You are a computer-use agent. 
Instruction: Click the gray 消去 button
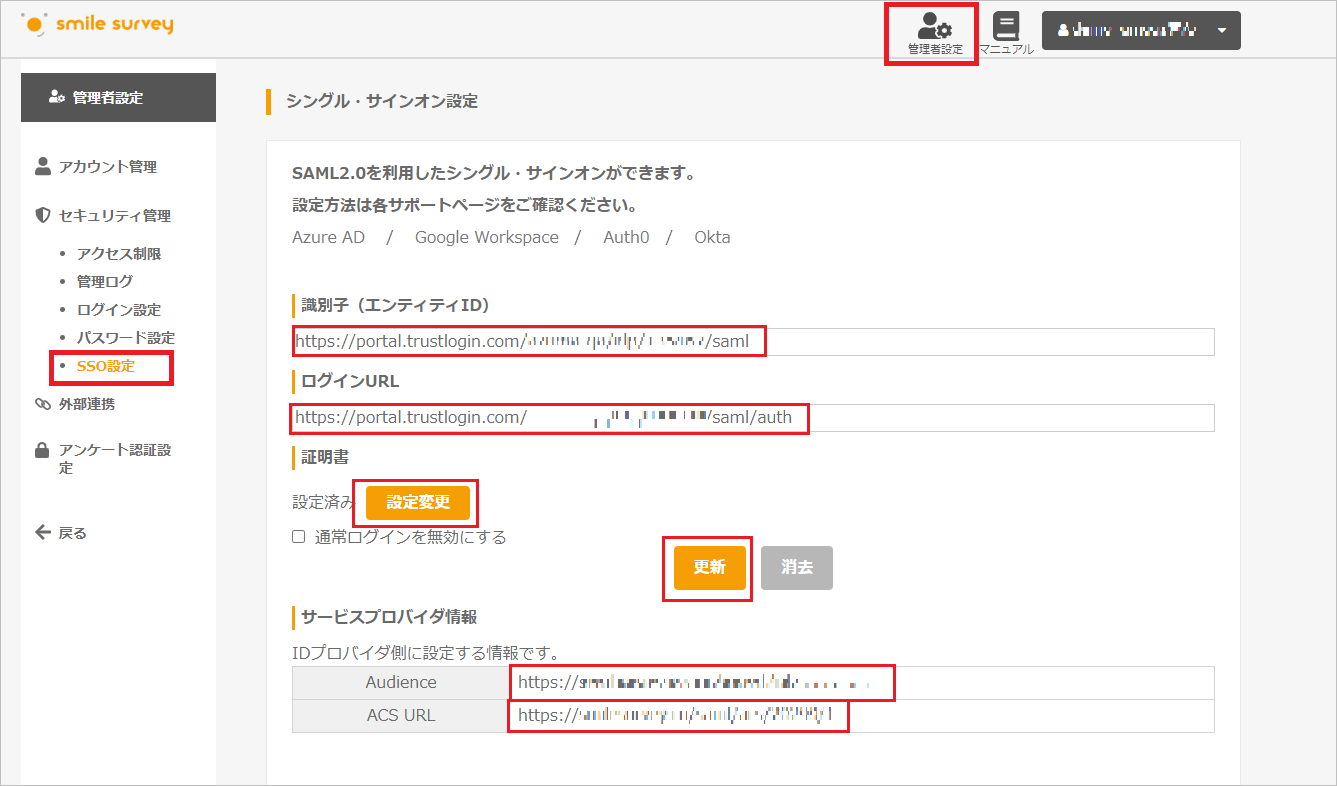pos(797,567)
